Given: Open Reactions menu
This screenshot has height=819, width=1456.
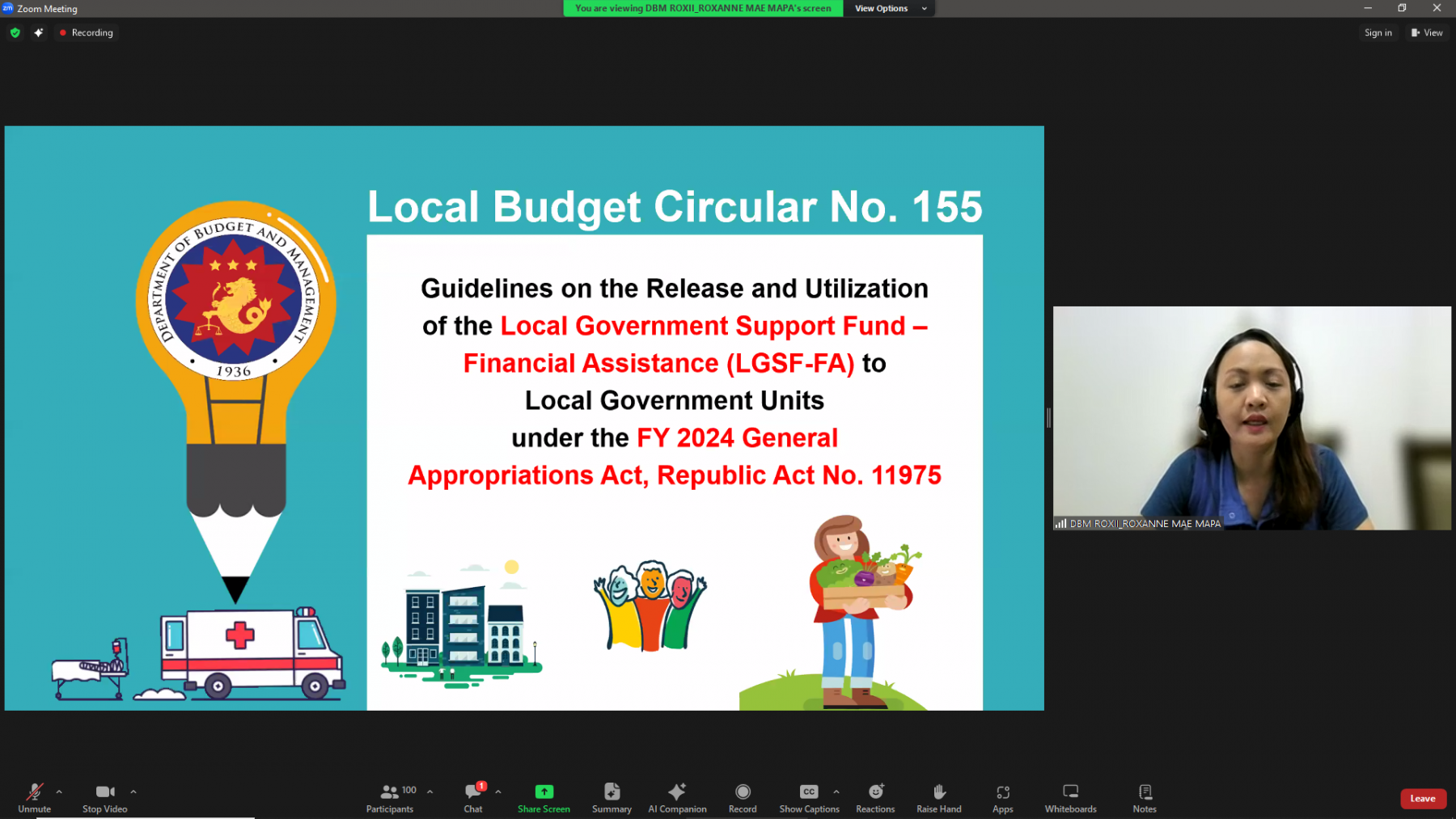Looking at the screenshot, I should click(875, 797).
